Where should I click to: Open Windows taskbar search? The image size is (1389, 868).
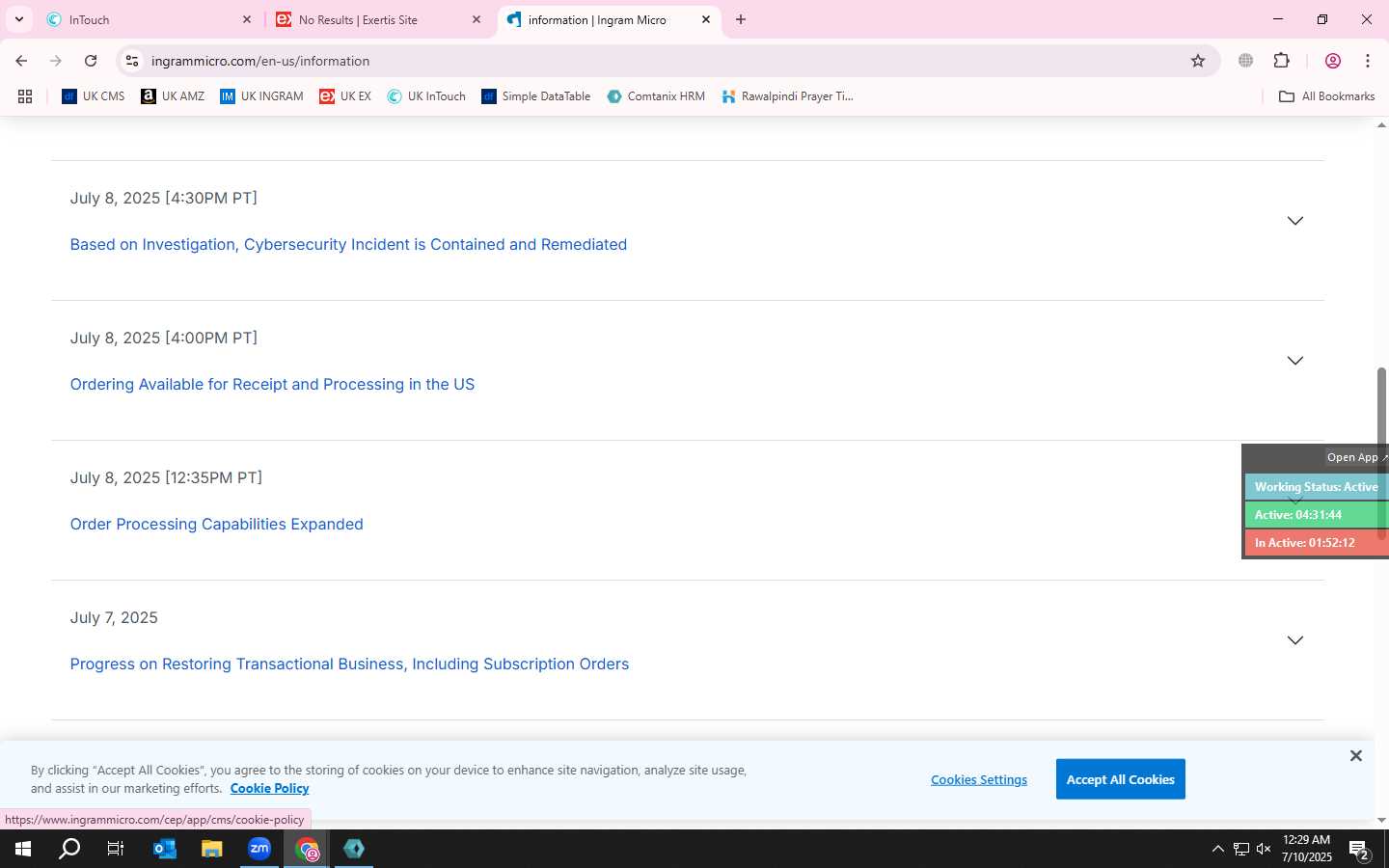click(x=69, y=849)
